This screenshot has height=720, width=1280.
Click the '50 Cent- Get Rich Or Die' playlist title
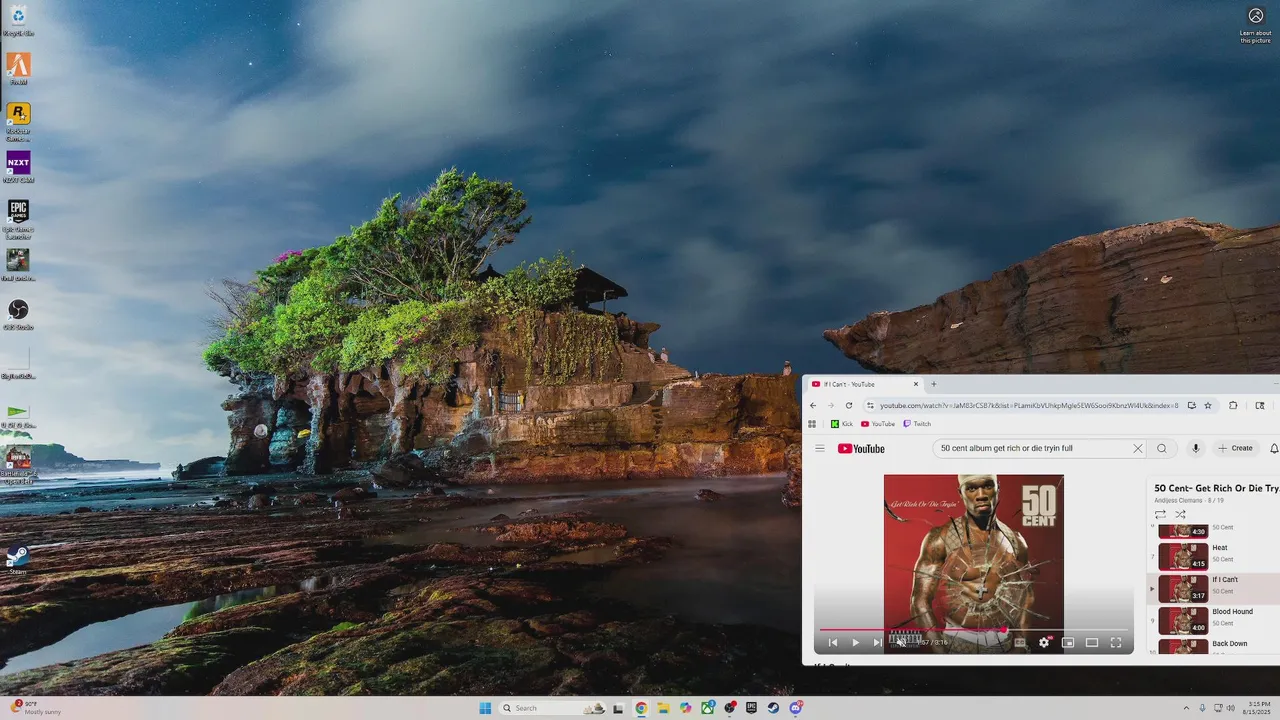[1217, 488]
